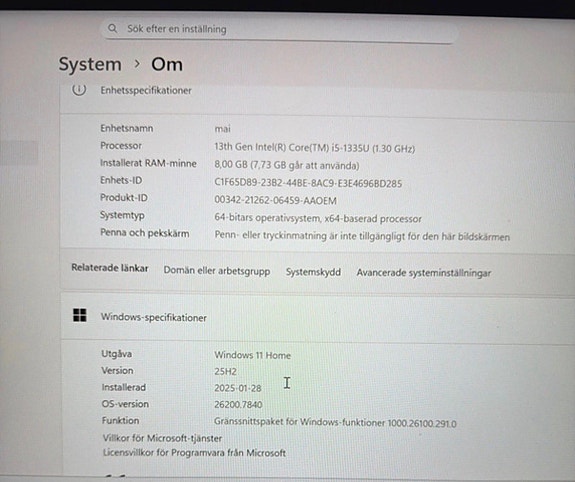Screen dimensions: 575x482
Task: Collapse the Enhetsspecifikationer section header
Action: [318, 95]
